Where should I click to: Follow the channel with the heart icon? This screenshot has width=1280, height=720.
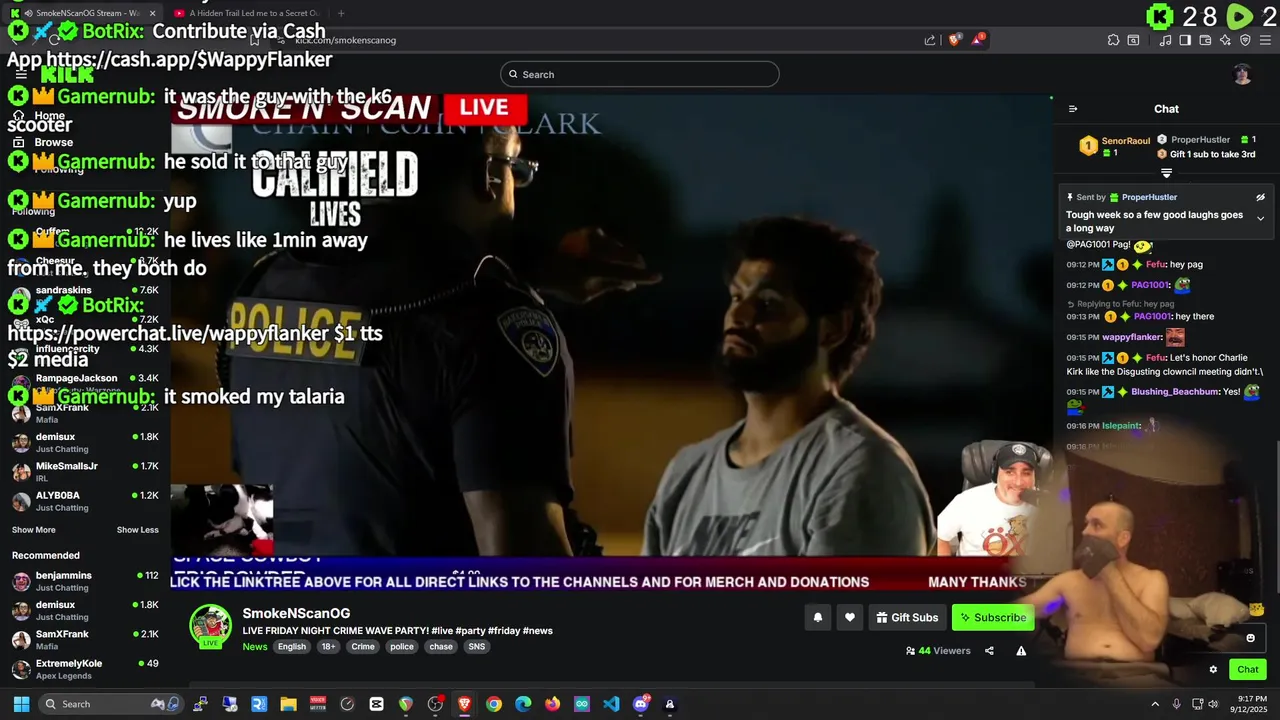click(x=849, y=618)
